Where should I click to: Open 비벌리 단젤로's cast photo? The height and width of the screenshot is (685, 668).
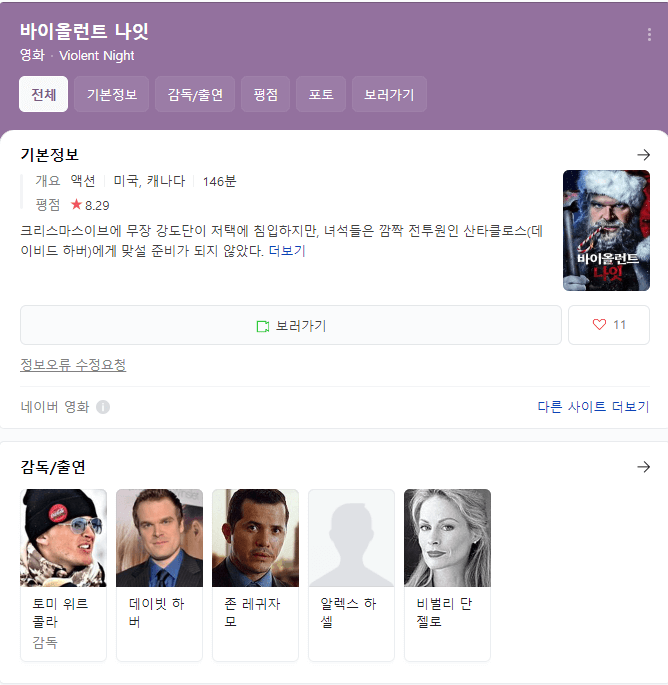click(x=447, y=538)
